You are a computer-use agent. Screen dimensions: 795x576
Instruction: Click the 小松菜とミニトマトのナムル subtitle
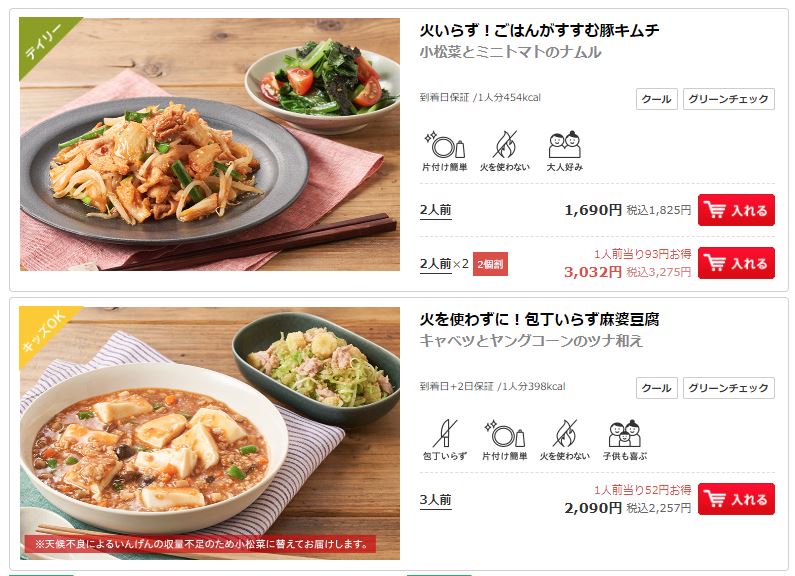pos(511,52)
